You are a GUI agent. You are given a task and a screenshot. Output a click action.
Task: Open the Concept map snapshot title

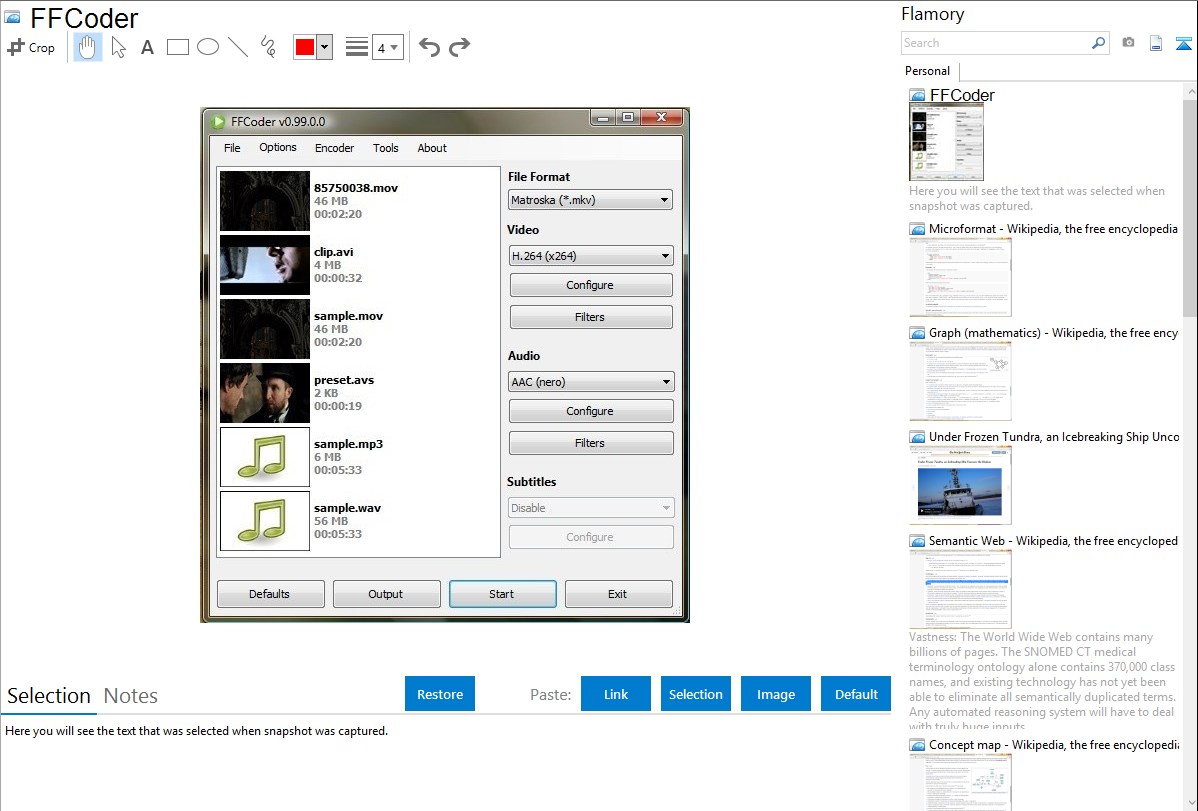click(1053, 744)
